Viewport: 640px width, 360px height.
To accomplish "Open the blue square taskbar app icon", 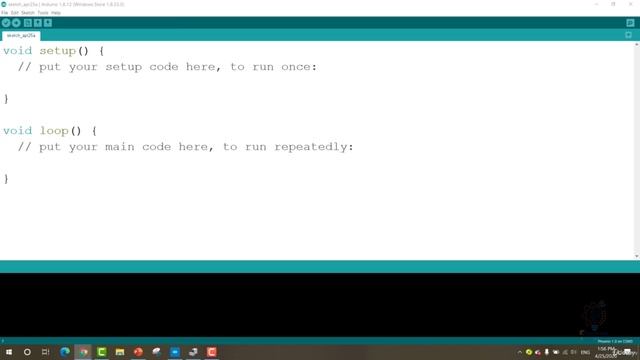I will [175, 352].
